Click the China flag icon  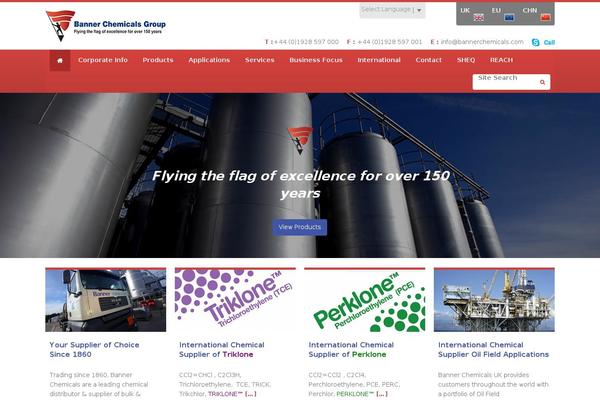(x=545, y=17)
